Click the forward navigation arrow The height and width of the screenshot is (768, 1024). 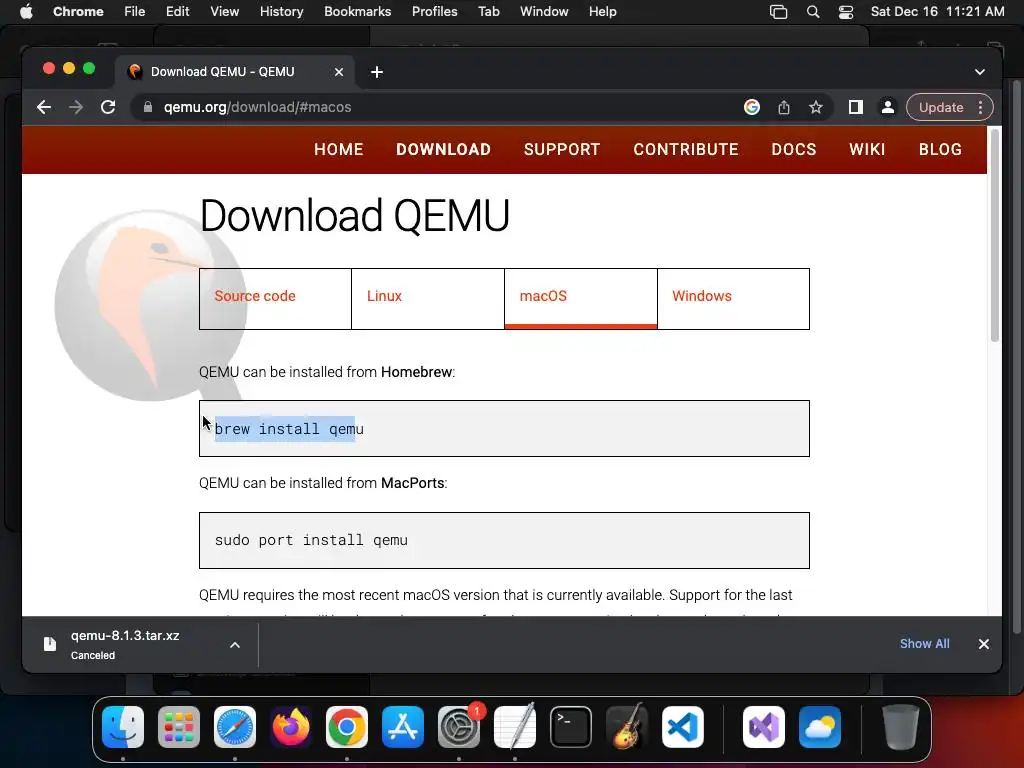click(76, 107)
